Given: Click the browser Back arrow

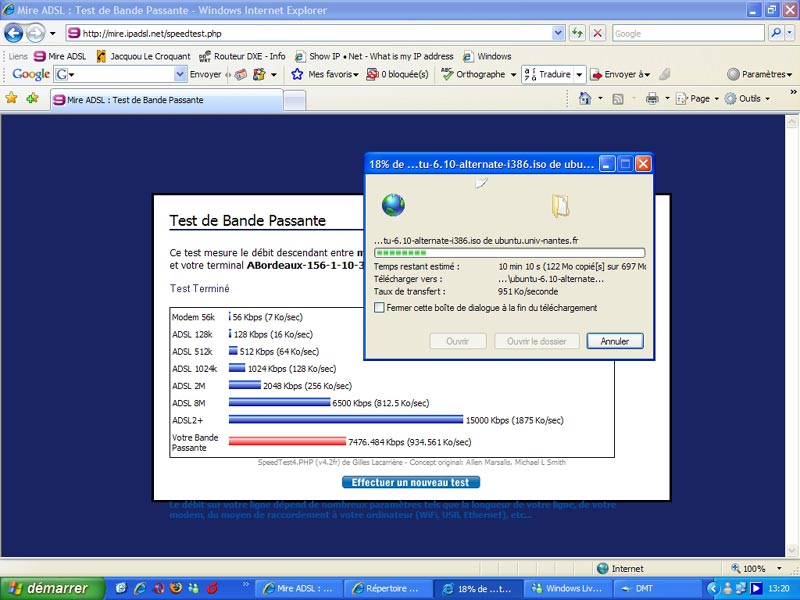Looking at the screenshot, I should 15,33.
